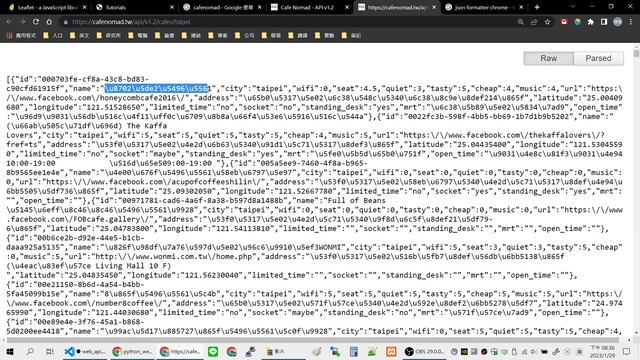Open Task View on the taskbar
This screenshot has width=640, height=360.
49,351
